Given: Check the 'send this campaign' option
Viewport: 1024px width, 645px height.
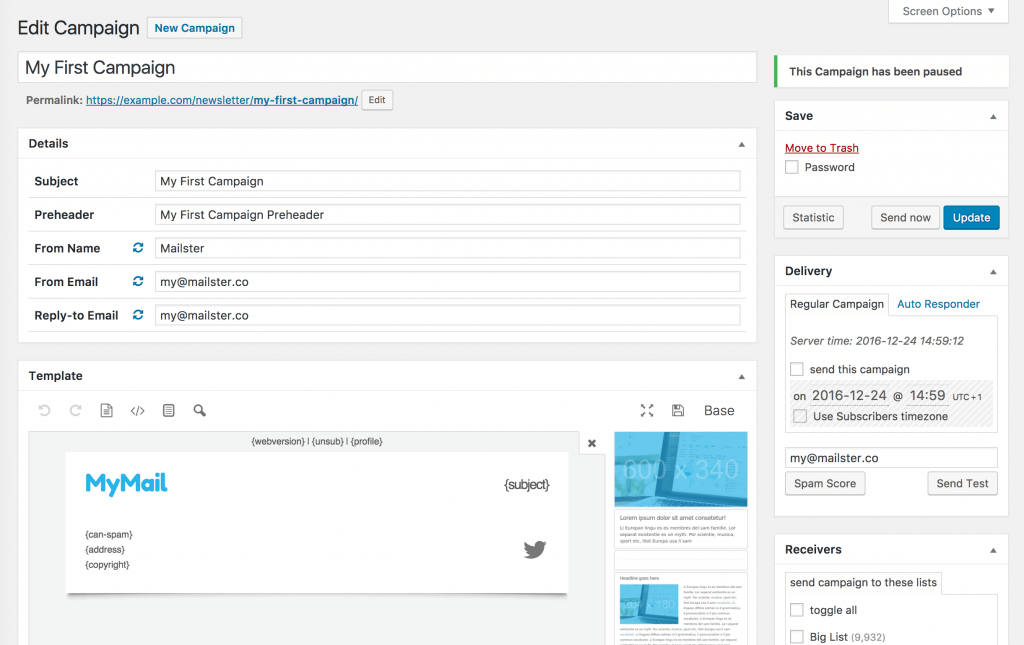Looking at the screenshot, I should point(797,369).
